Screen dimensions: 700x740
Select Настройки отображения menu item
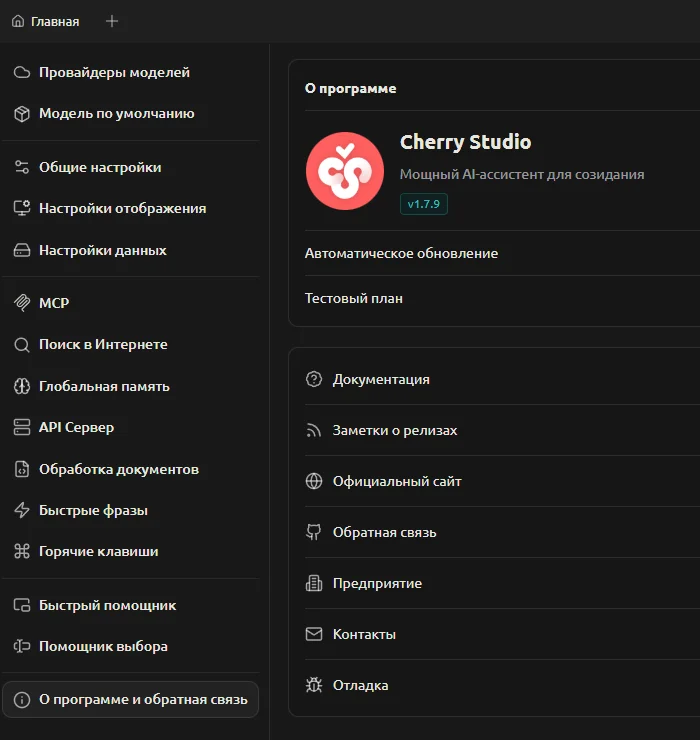122,209
